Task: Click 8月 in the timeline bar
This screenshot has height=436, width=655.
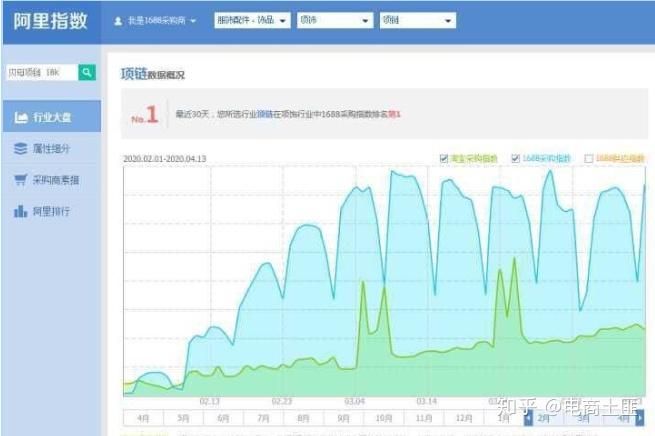Action: pos(303,418)
